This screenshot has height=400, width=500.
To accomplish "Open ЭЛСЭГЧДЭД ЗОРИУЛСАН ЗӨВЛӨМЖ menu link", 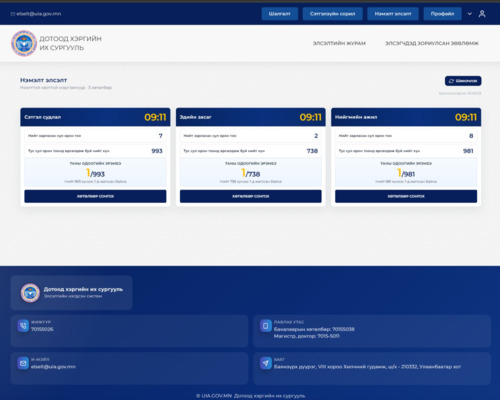I will click(x=432, y=43).
